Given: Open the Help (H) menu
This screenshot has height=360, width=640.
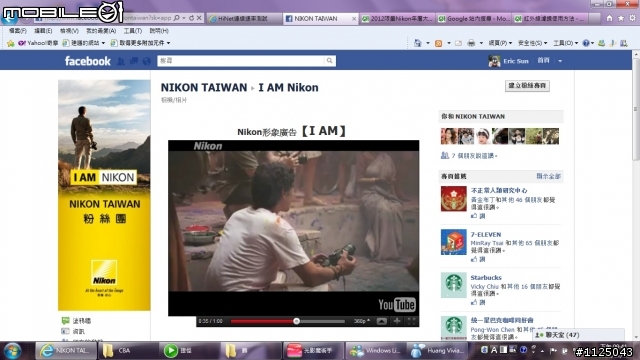Looking at the screenshot, I should (159, 31).
